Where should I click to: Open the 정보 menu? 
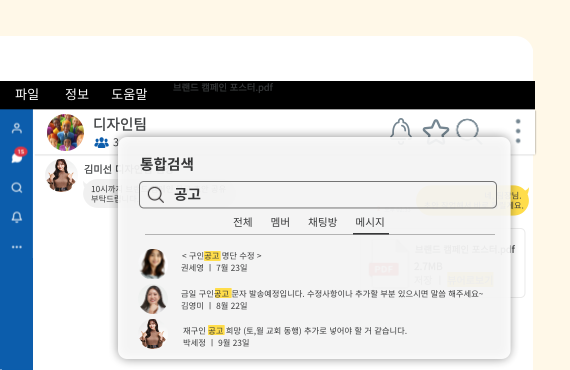coord(77,94)
